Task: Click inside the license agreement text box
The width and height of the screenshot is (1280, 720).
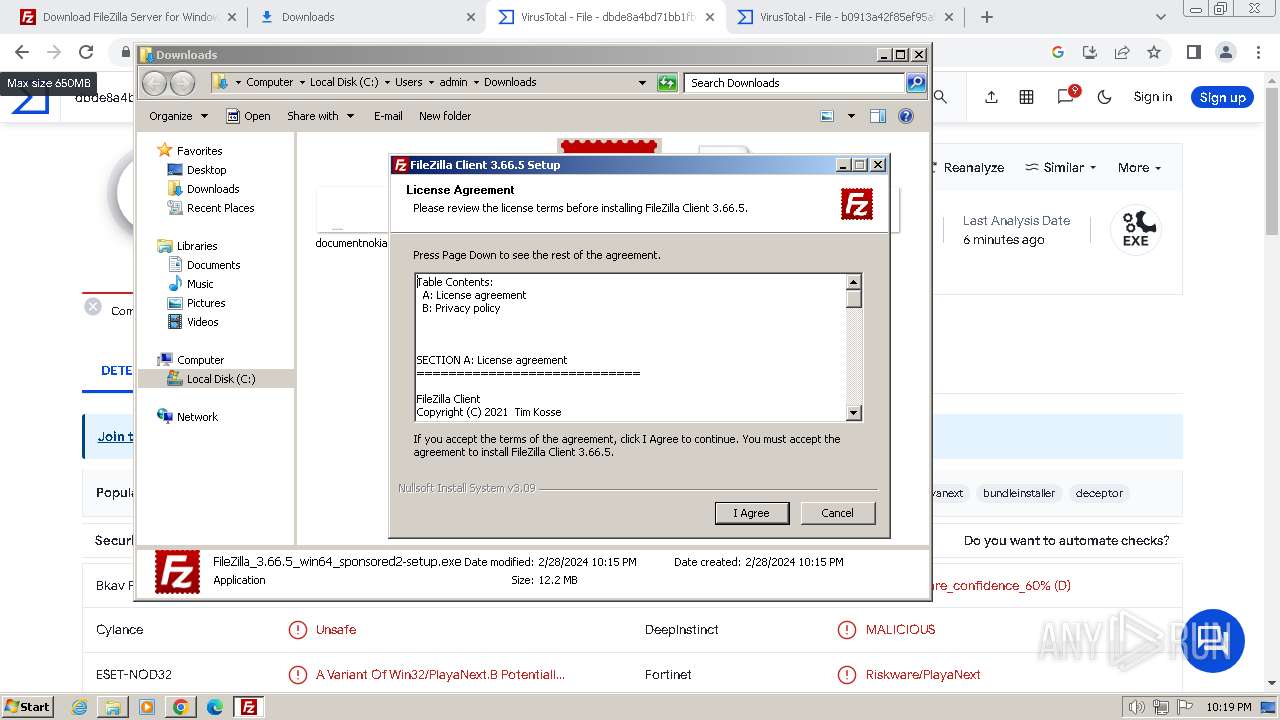Action: pyautogui.click(x=630, y=347)
